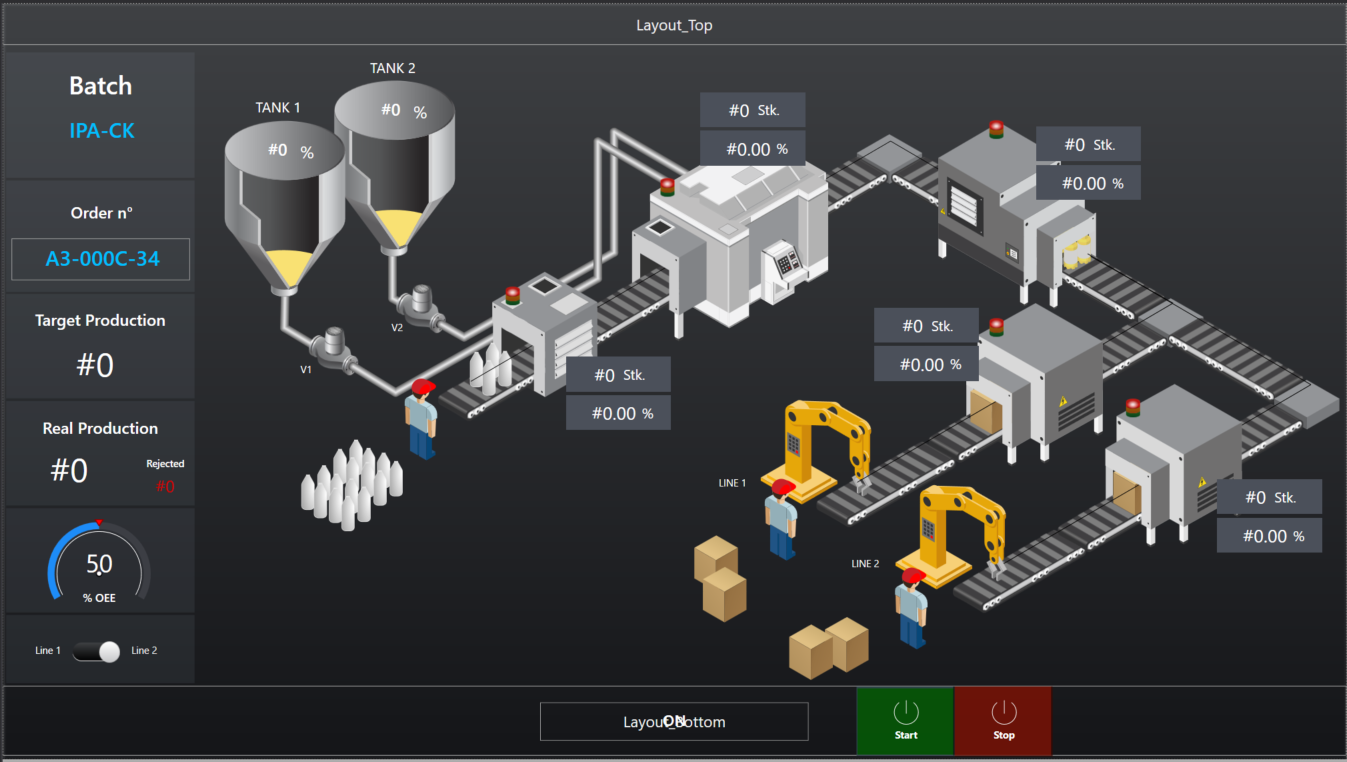Click the red Stop button
The height and width of the screenshot is (762, 1347).
point(1003,720)
